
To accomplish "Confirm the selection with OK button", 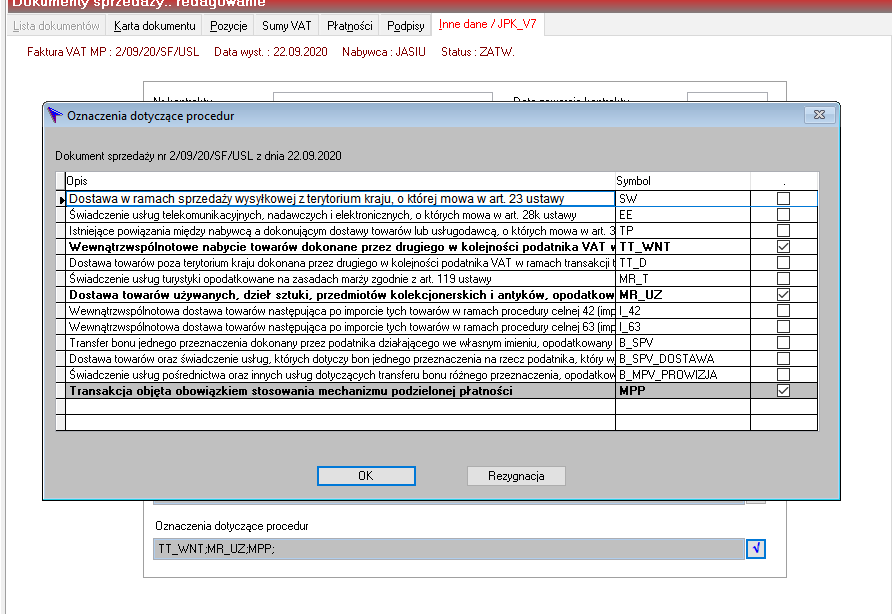I will point(366,476).
